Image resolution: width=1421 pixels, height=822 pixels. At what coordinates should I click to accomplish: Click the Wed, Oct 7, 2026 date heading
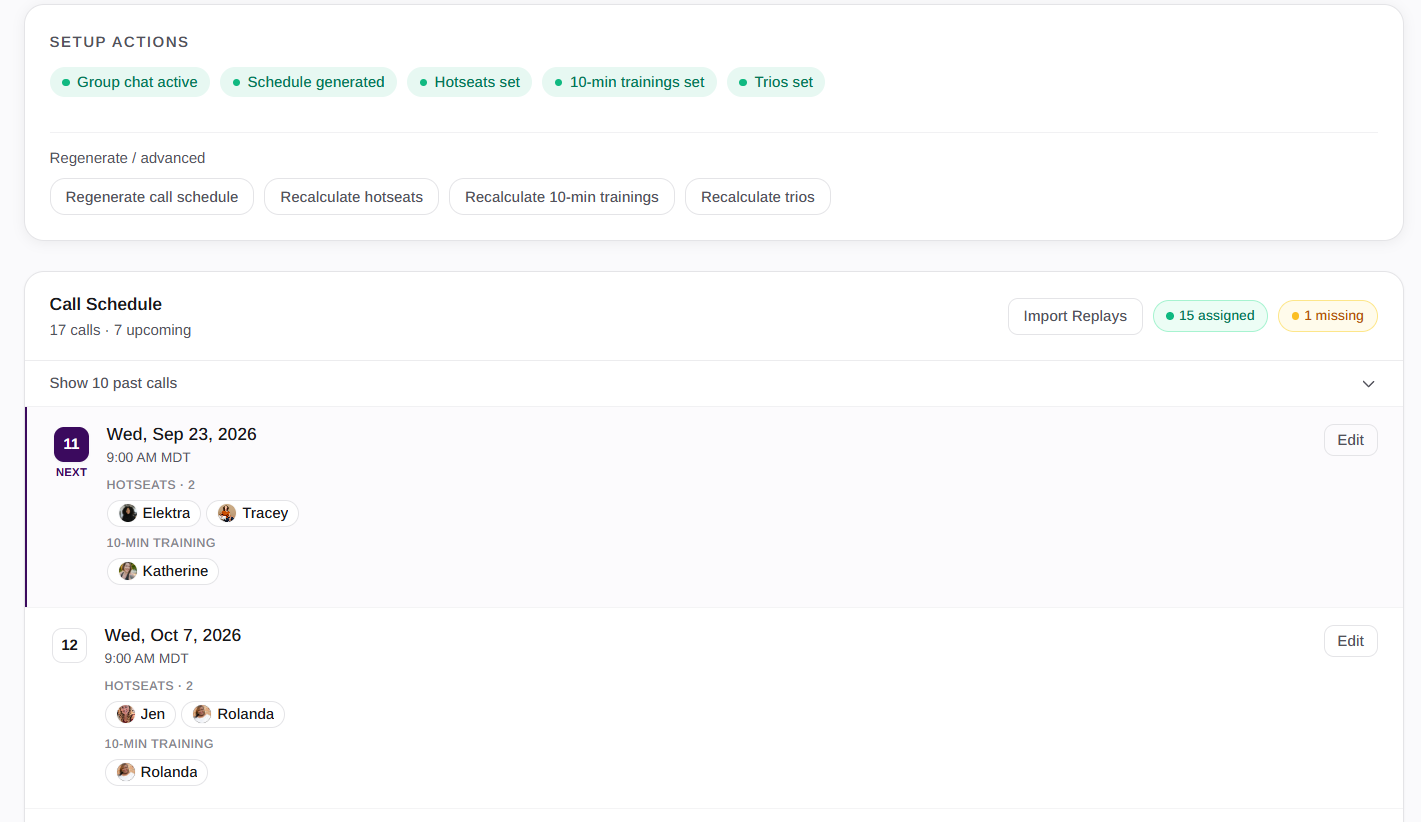(x=173, y=635)
